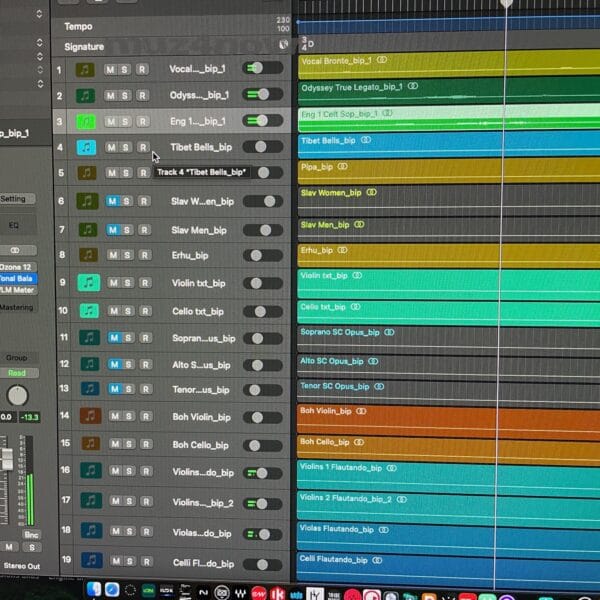Click the Slav Men track icon
Screen dimensions: 600x600
[87, 230]
